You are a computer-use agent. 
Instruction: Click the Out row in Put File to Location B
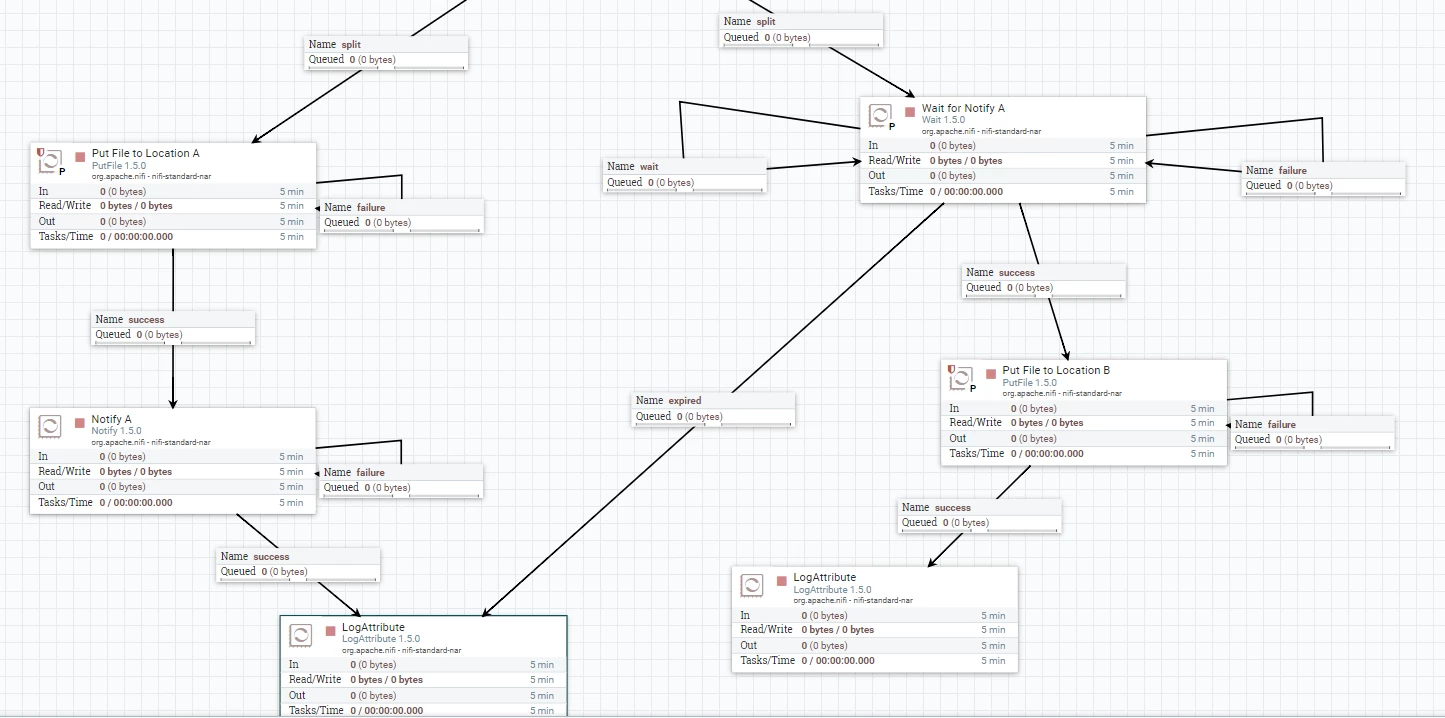point(1084,439)
